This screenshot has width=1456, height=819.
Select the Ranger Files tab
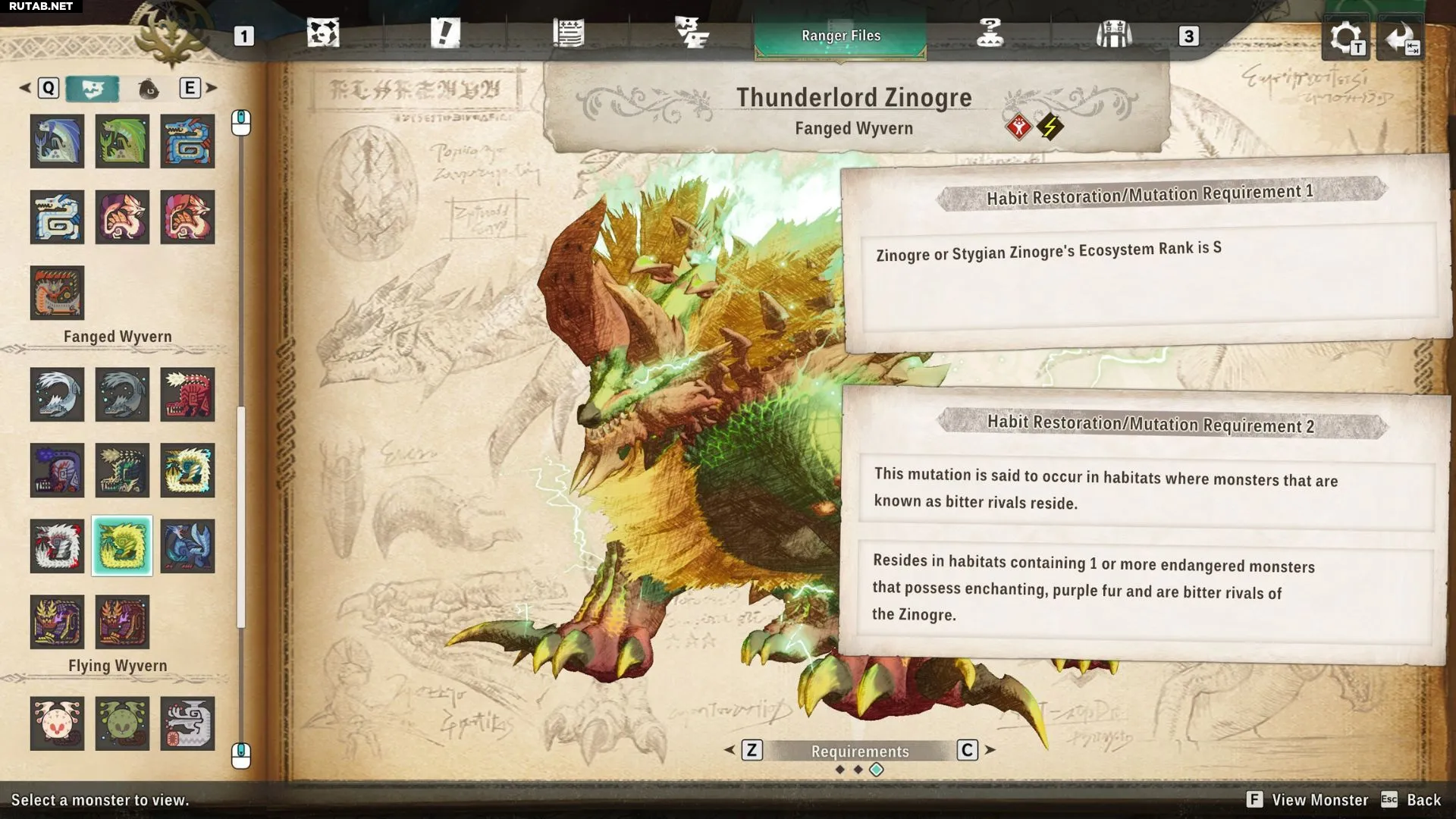click(x=840, y=36)
